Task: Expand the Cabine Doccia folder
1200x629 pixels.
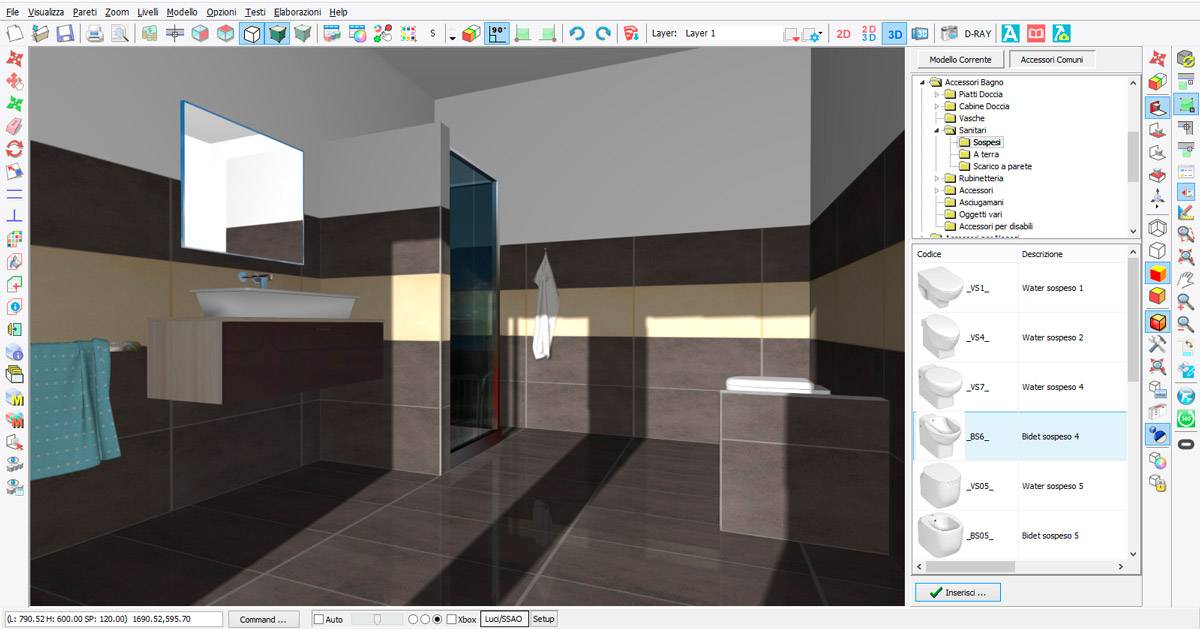Action: [x=938, y=106]
